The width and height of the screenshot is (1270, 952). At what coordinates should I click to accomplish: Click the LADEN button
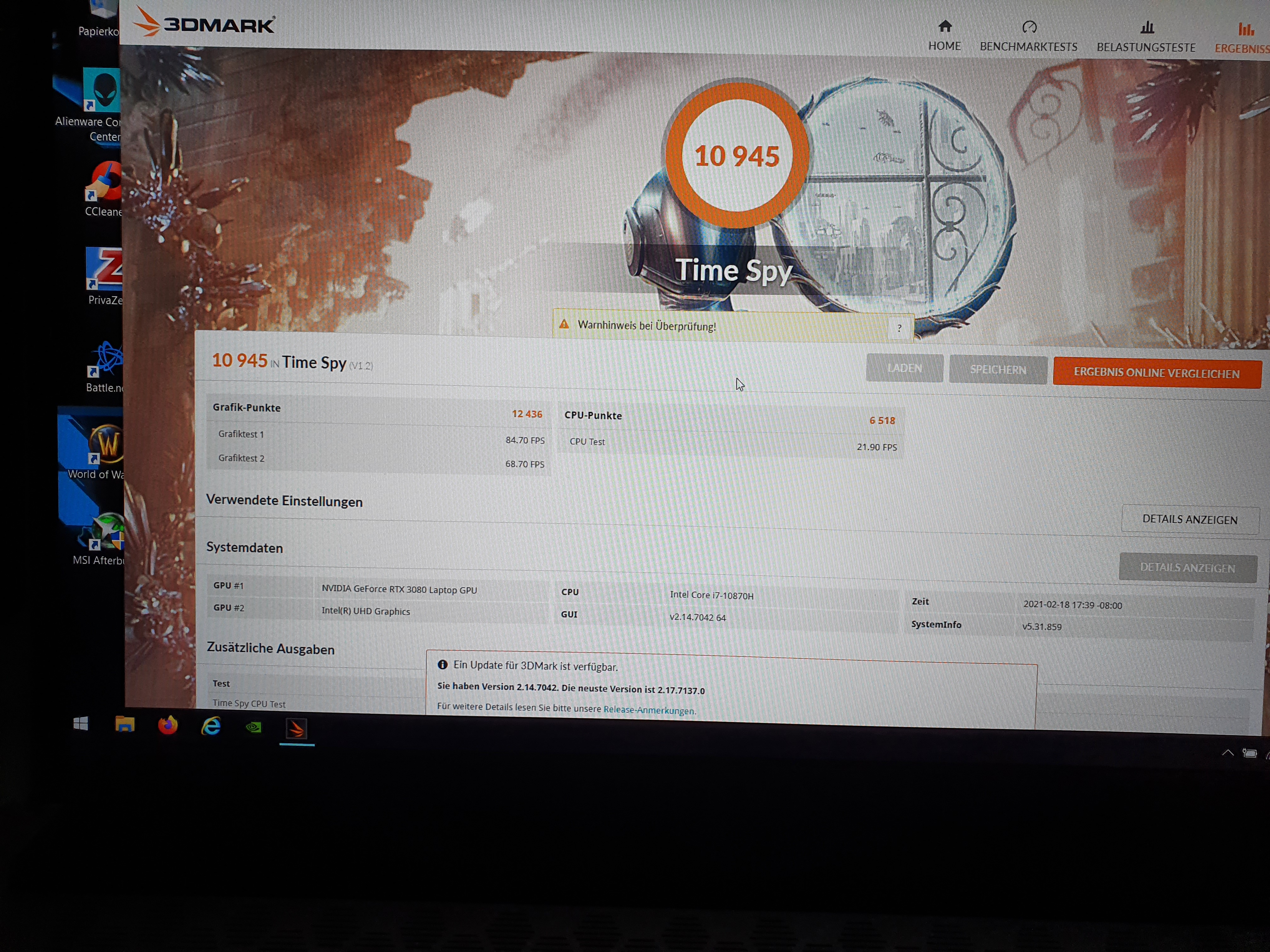[904, 368]
